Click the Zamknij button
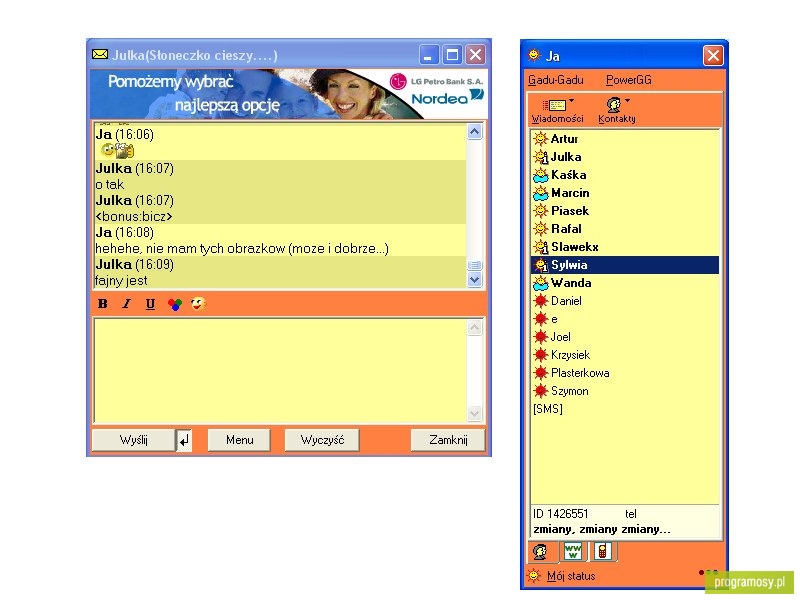Viewport: 800px width, 600px height. pos(448,440)
